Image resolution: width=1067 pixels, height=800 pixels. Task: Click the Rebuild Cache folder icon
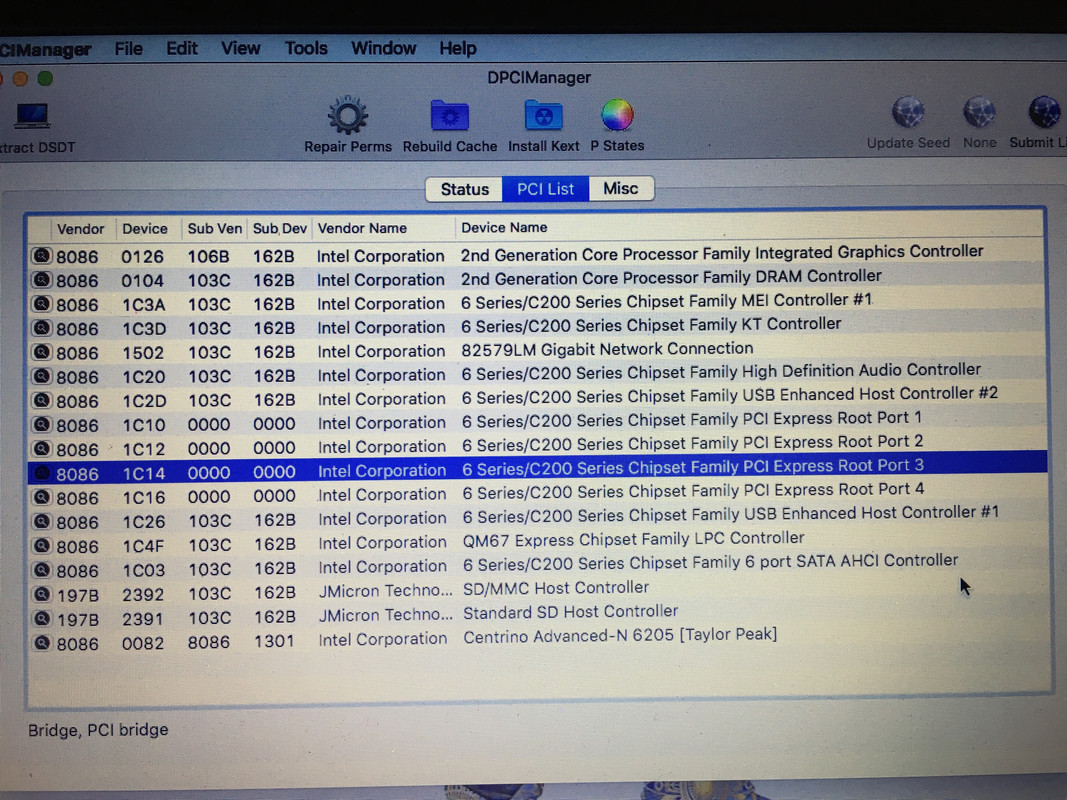(x=450, y=116)
